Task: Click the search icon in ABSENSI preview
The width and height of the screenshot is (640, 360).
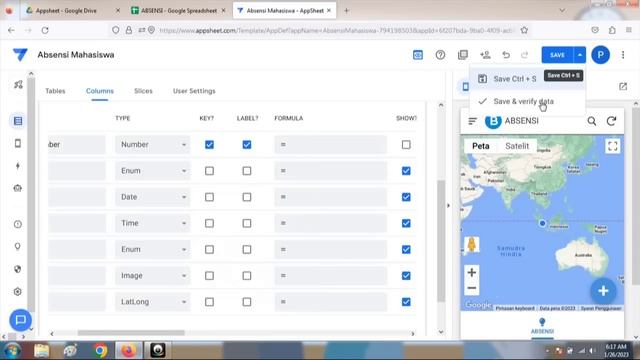Action: click(591, 121)
